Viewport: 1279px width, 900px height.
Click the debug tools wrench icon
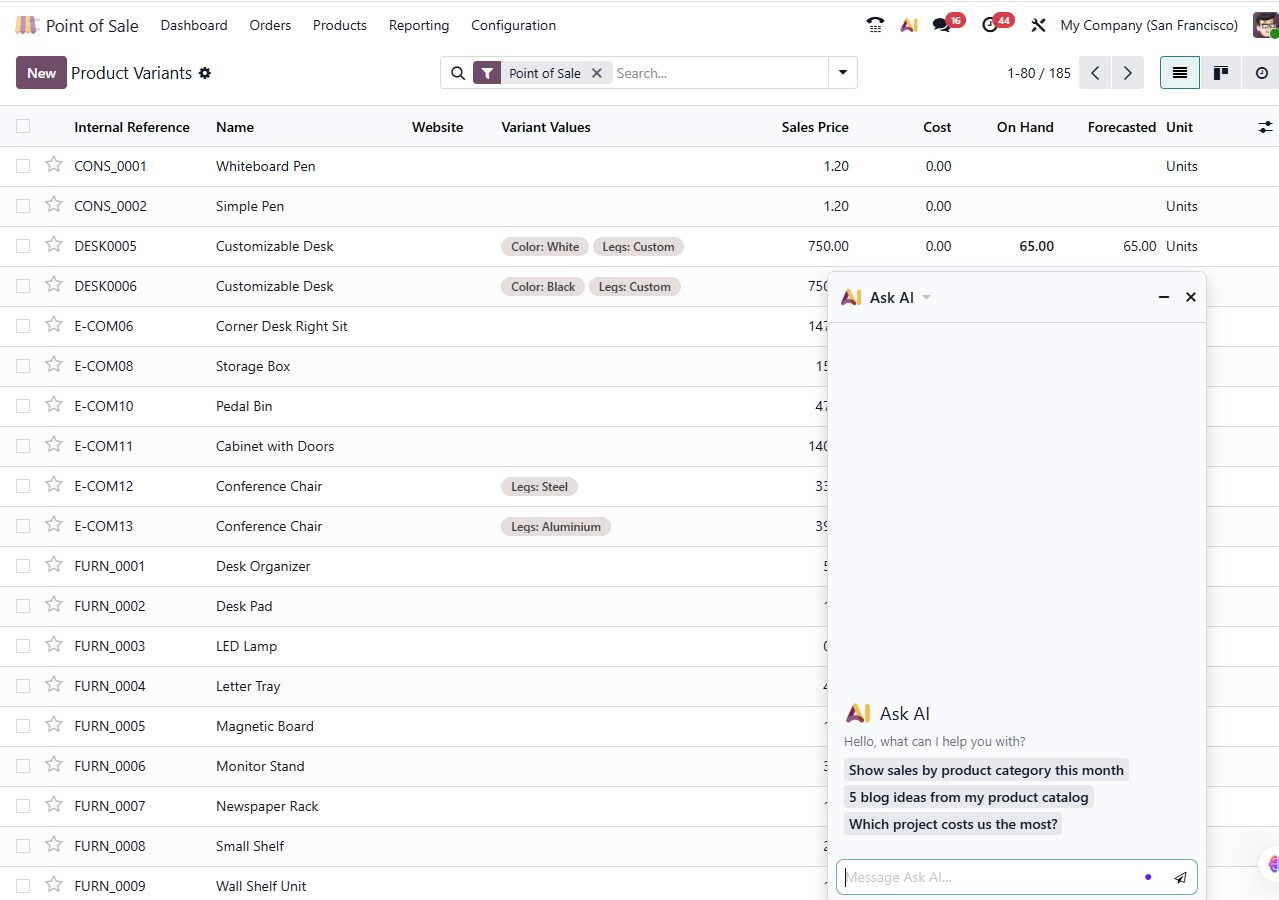click(x=1038, y=25)
